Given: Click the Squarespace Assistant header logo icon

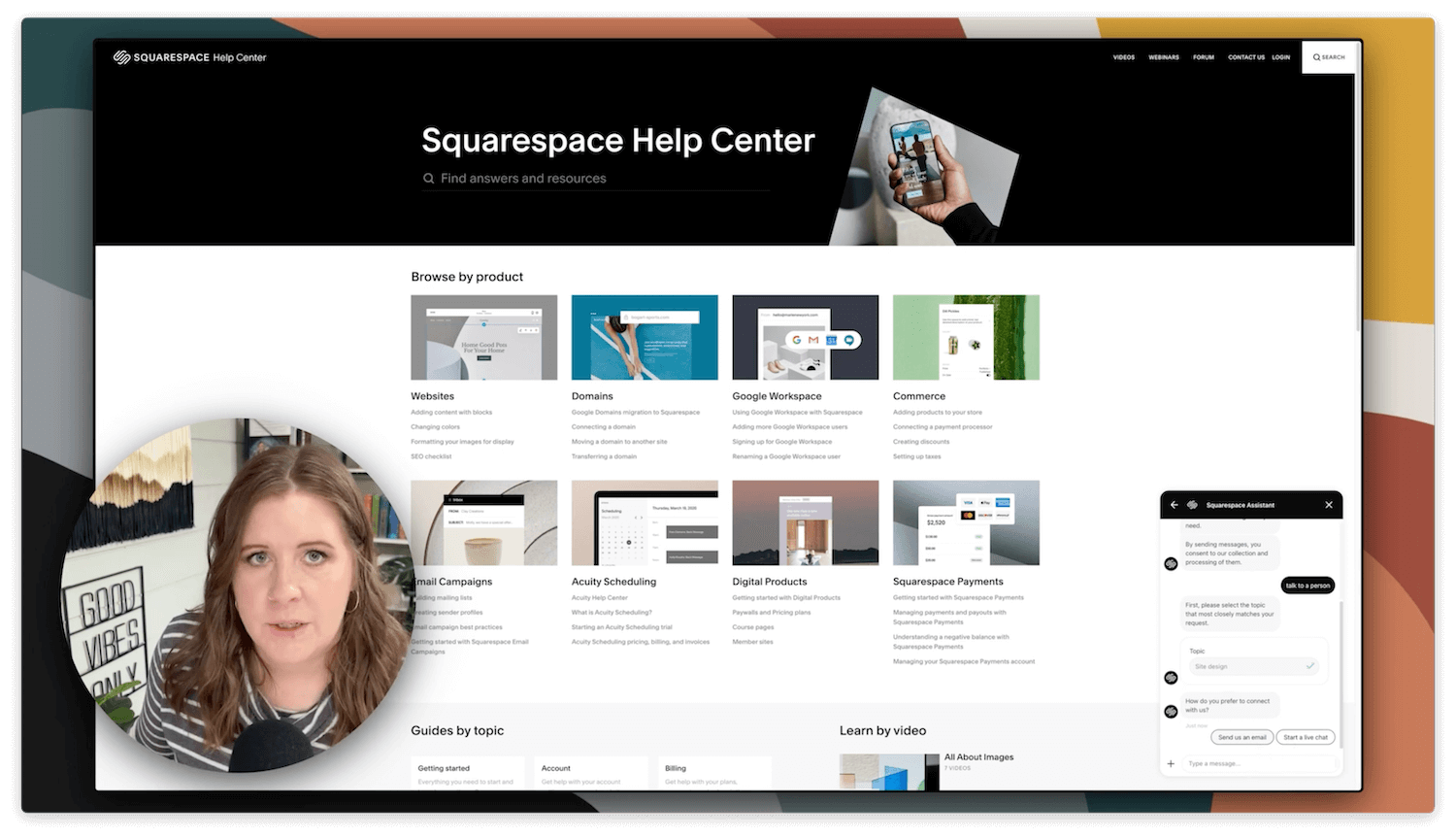Looking at the screenshot, I should click(x=1193, y=505).
